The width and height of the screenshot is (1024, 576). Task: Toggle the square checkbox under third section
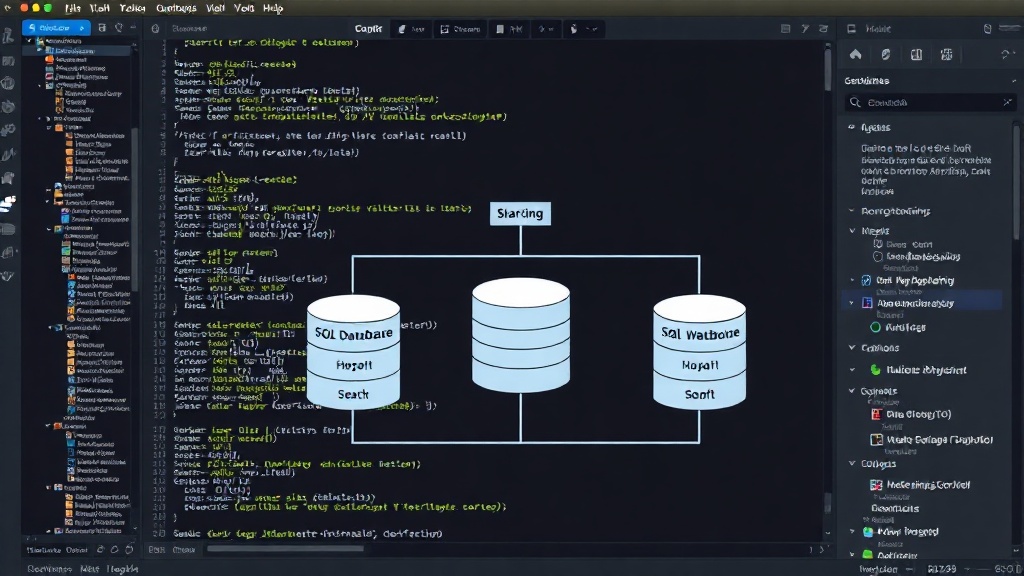878,244
